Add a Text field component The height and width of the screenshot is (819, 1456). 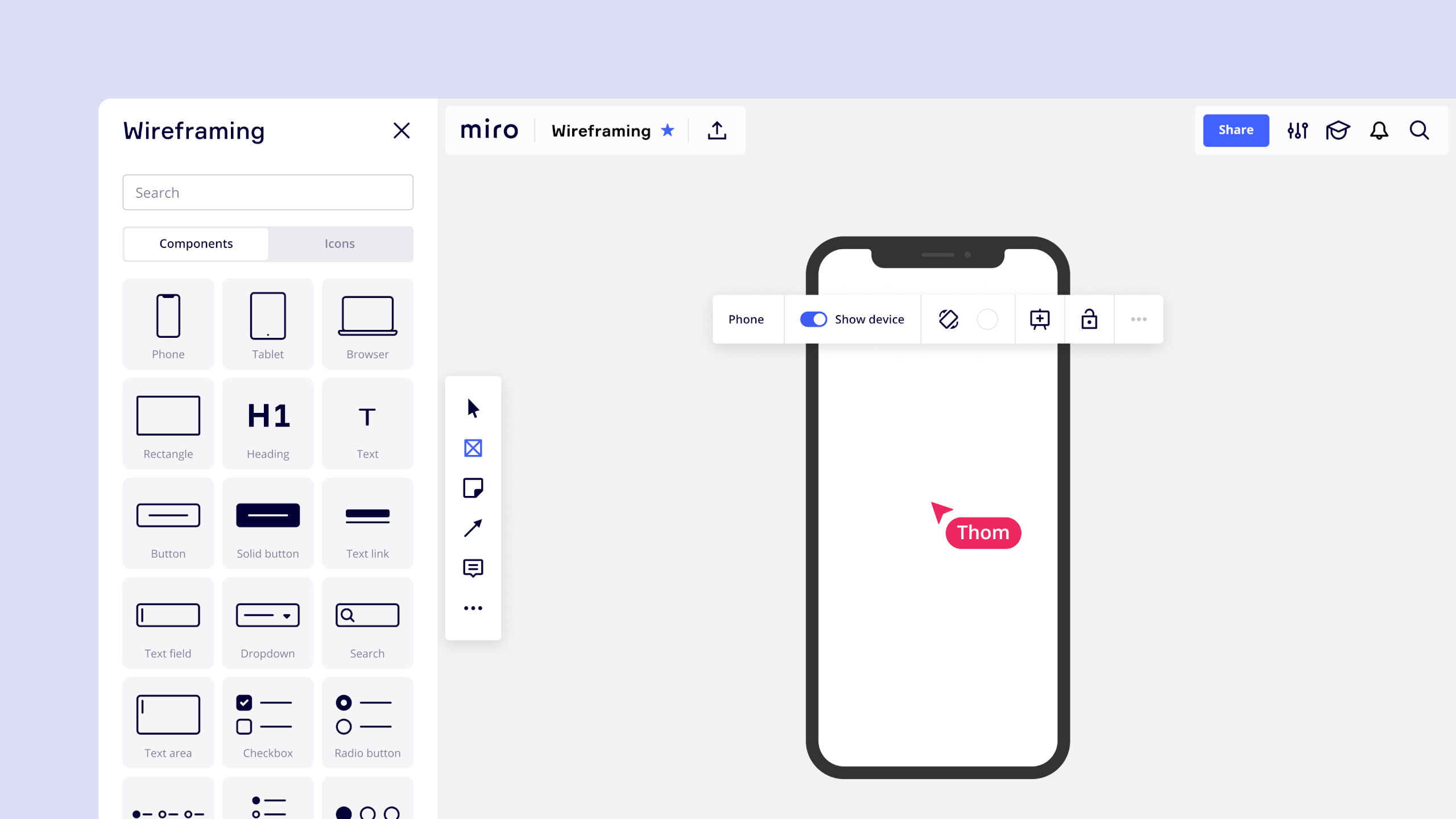coord(168,623)
